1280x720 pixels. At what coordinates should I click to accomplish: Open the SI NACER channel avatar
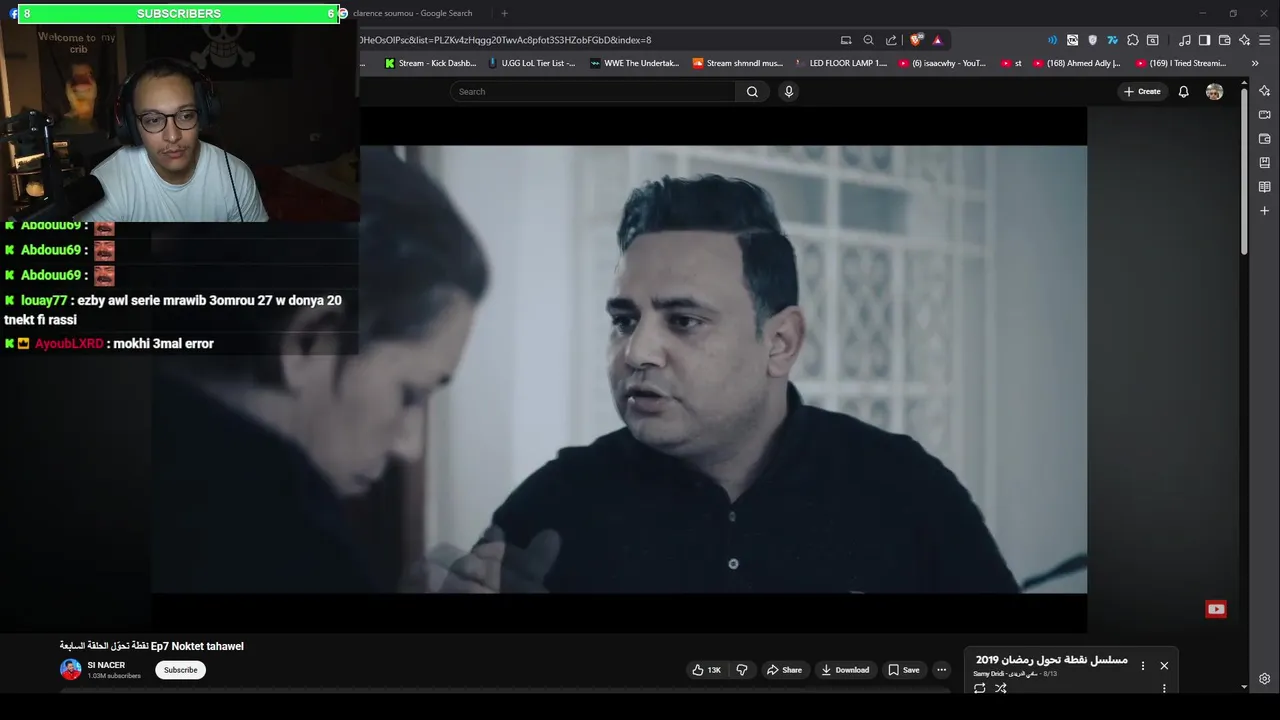tap(70, 670)
